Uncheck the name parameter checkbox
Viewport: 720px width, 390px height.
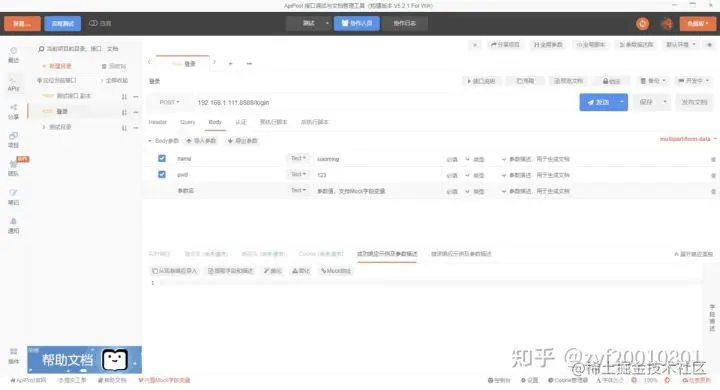point(162,158)
